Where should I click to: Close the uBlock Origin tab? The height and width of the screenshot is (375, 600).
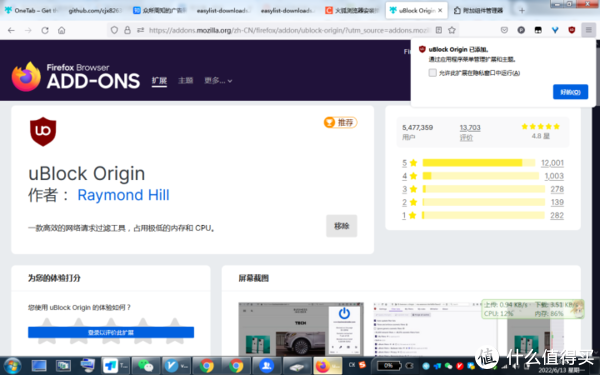point(440,10)
